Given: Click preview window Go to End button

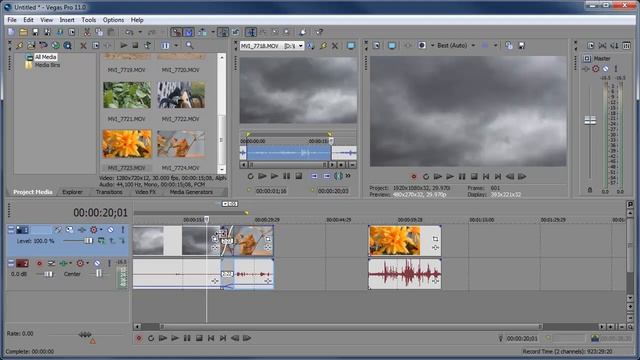Looking at the screenshot, I should tap(498, 176).
